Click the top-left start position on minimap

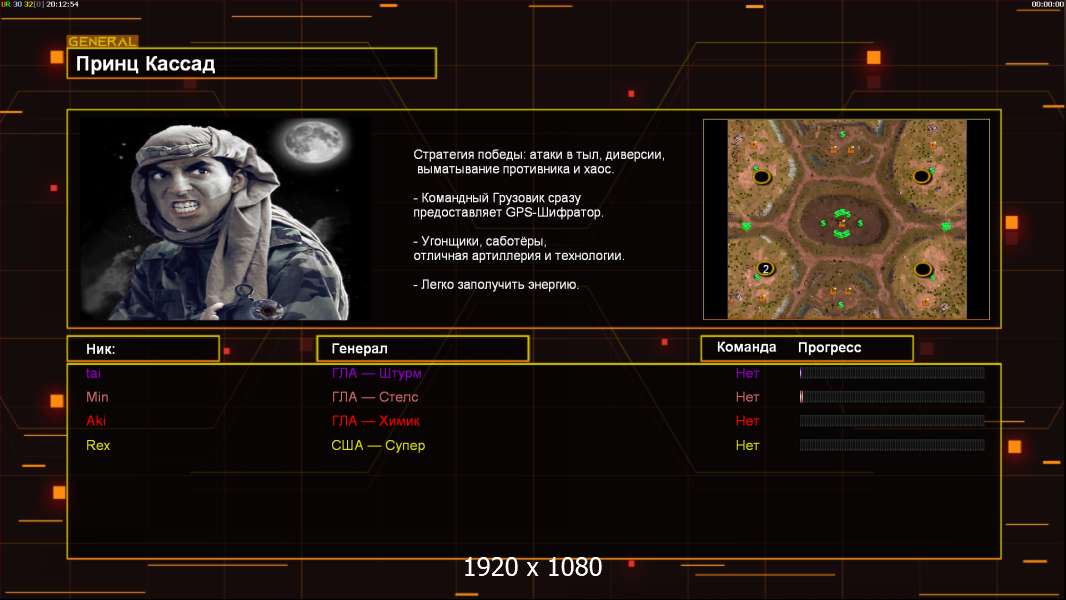(x=762, y=177)
